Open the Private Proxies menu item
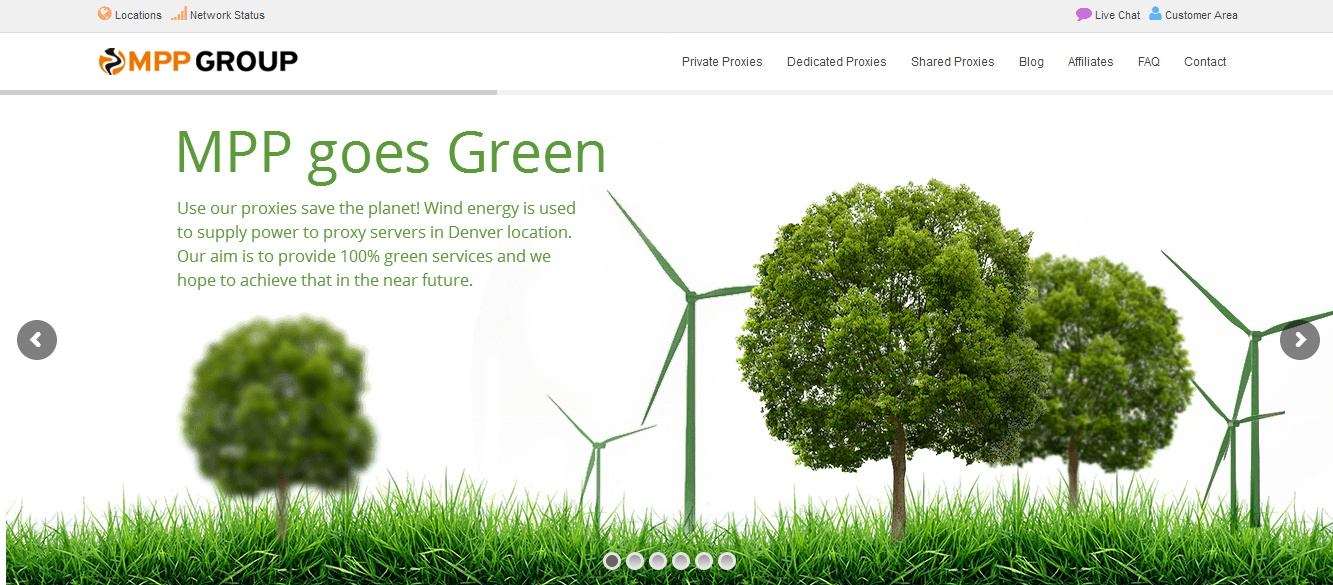The width and height of the screenshot is (1333, 585). tap(722, 62)
